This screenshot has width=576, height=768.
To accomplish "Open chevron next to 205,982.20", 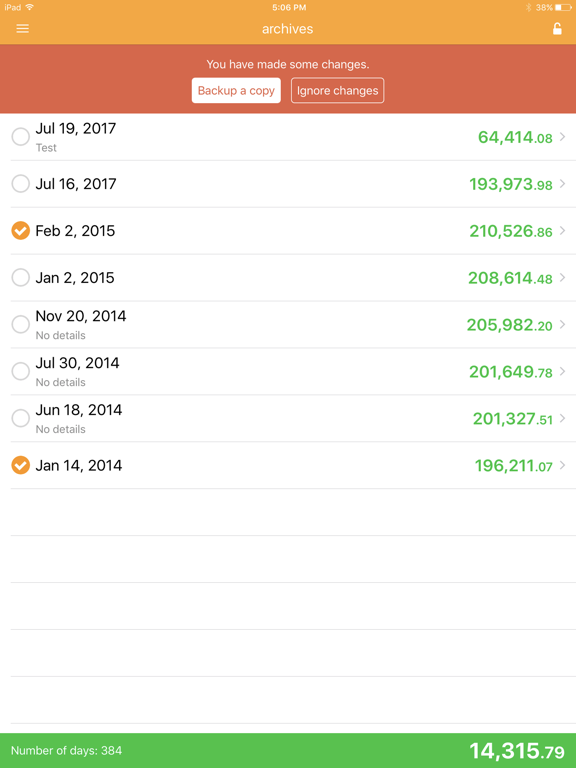I will pos(562,324).
